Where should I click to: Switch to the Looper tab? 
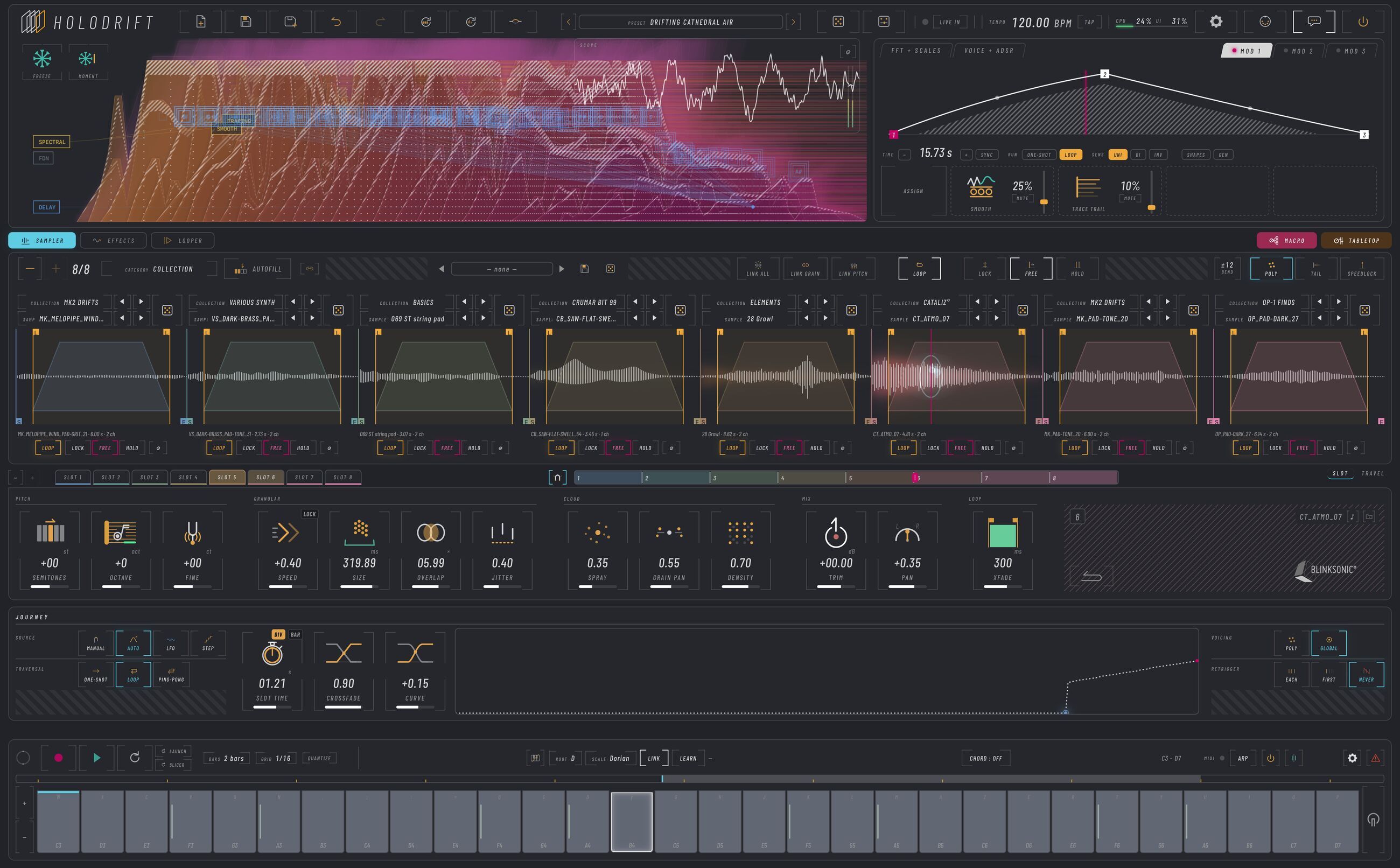pos(183,241)
